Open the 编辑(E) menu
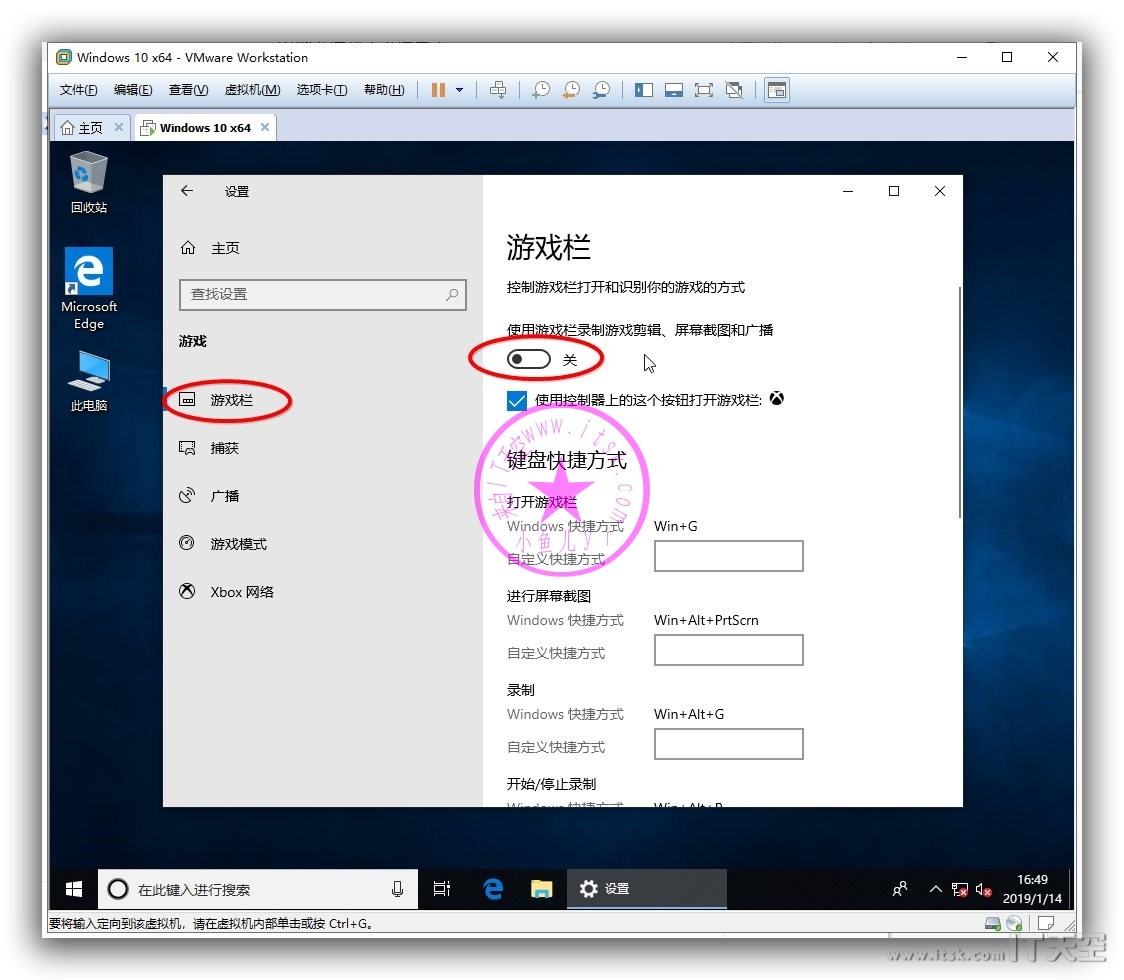The height and width of the screenshot is (980, 1124). coord(133,90)
